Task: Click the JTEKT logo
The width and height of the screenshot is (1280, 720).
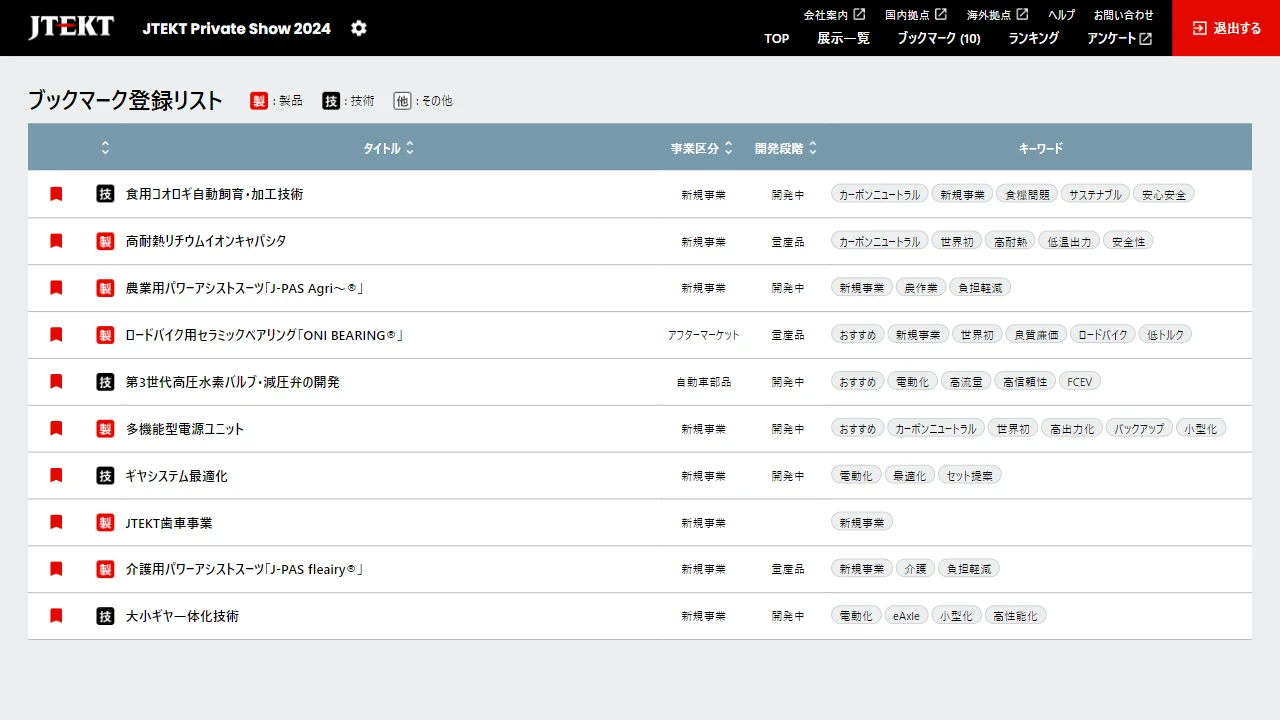Action: coord(71,27)
